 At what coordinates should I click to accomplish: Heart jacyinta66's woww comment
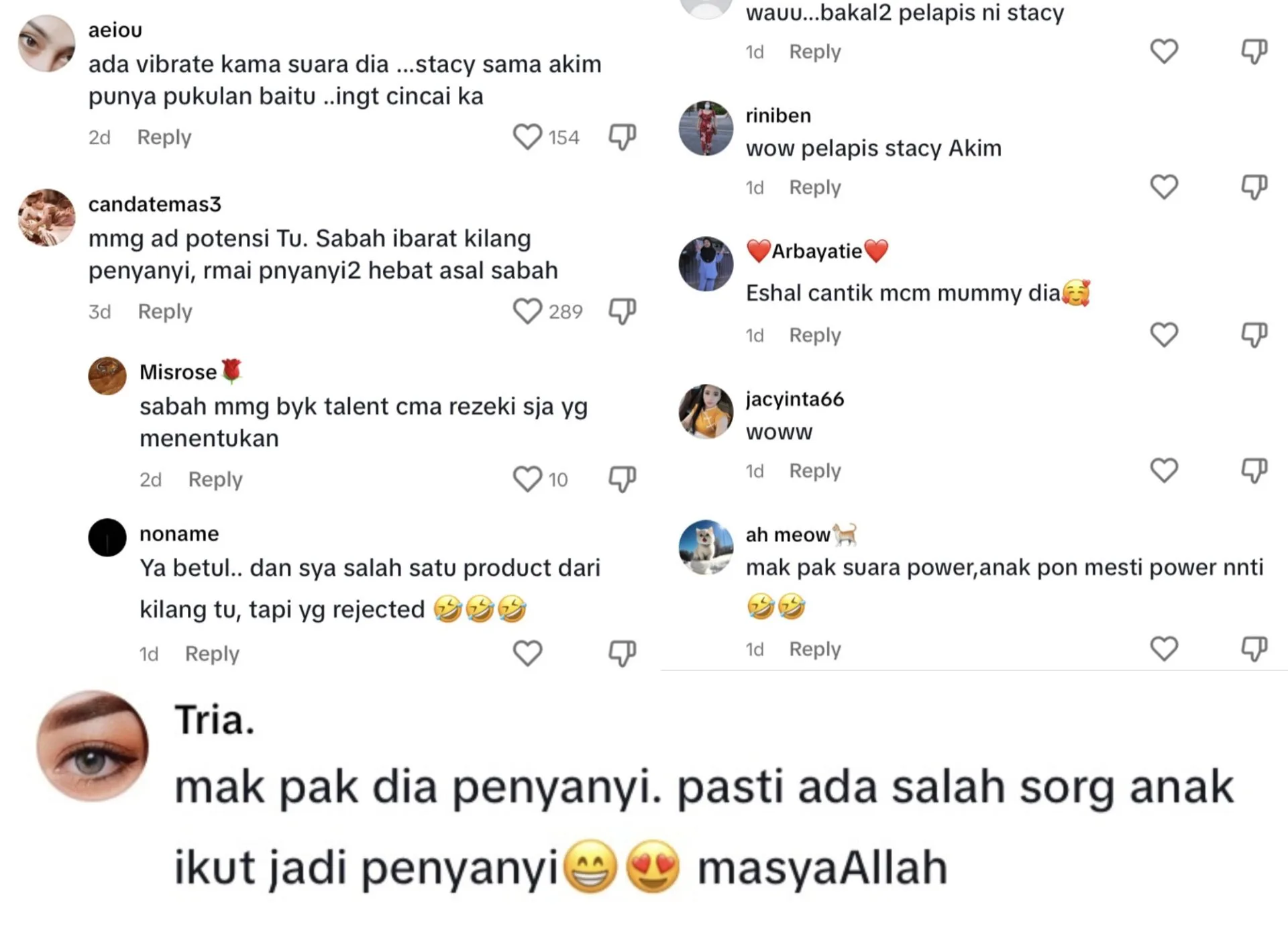tap(1164, 470)
